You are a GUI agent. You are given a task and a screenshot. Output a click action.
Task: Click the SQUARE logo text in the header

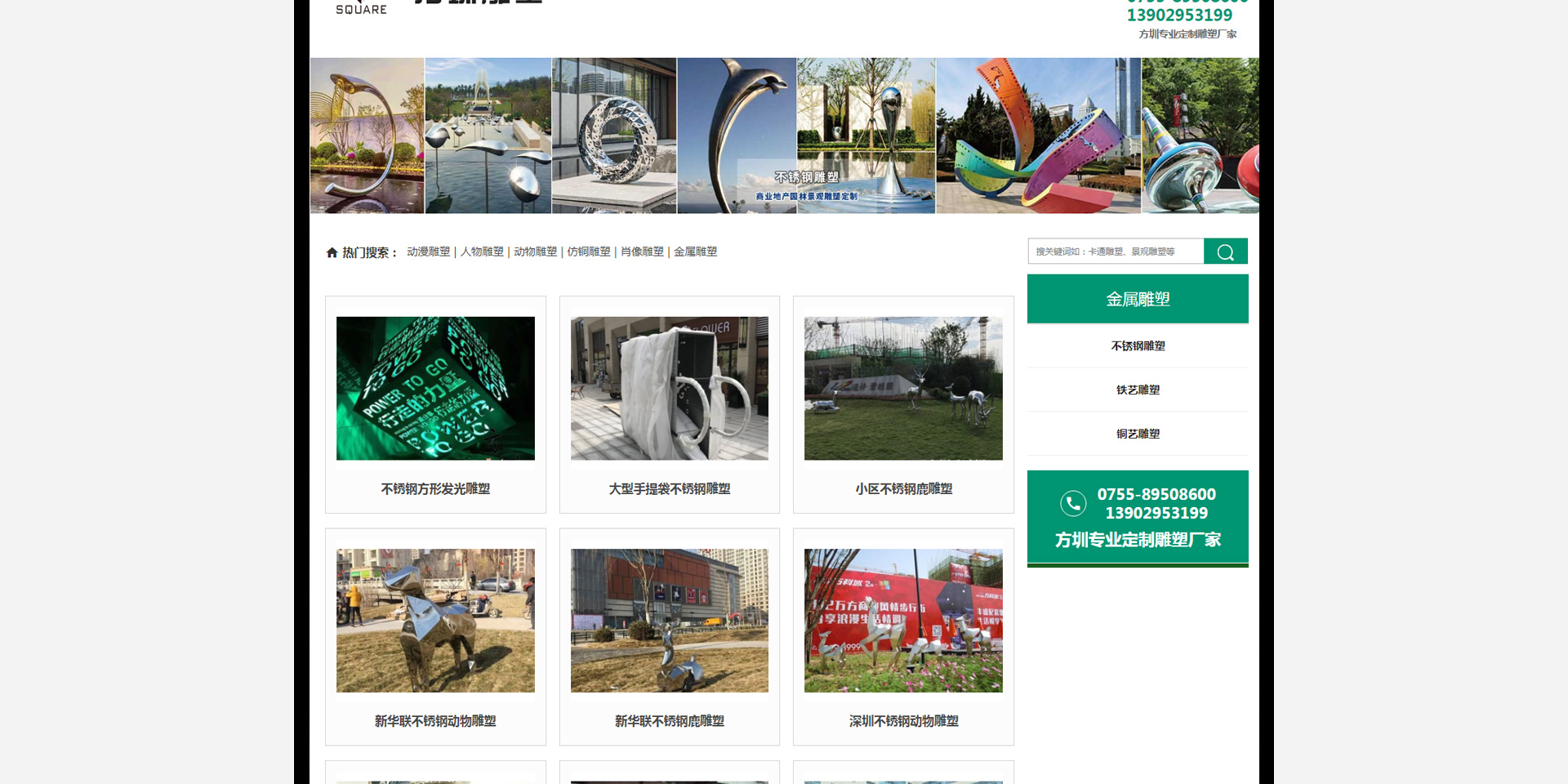(x=361, y=10)
